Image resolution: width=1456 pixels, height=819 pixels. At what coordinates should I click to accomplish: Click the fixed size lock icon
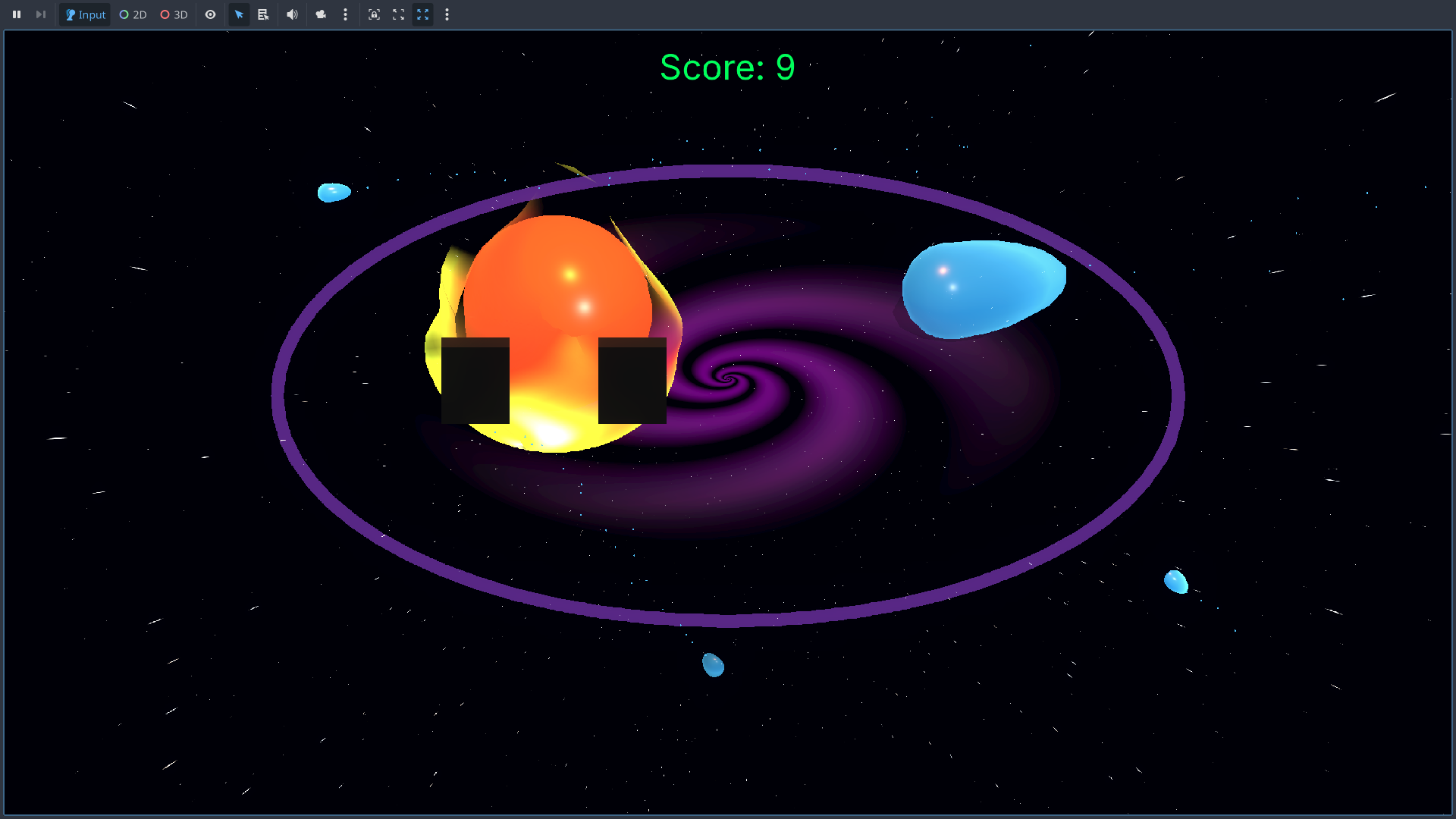point(374,14)
